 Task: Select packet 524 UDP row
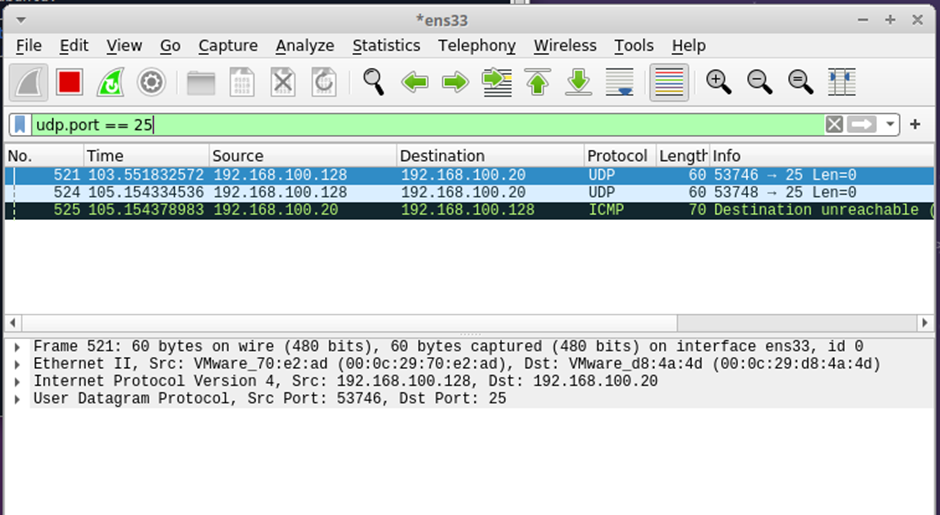(469, 192)
